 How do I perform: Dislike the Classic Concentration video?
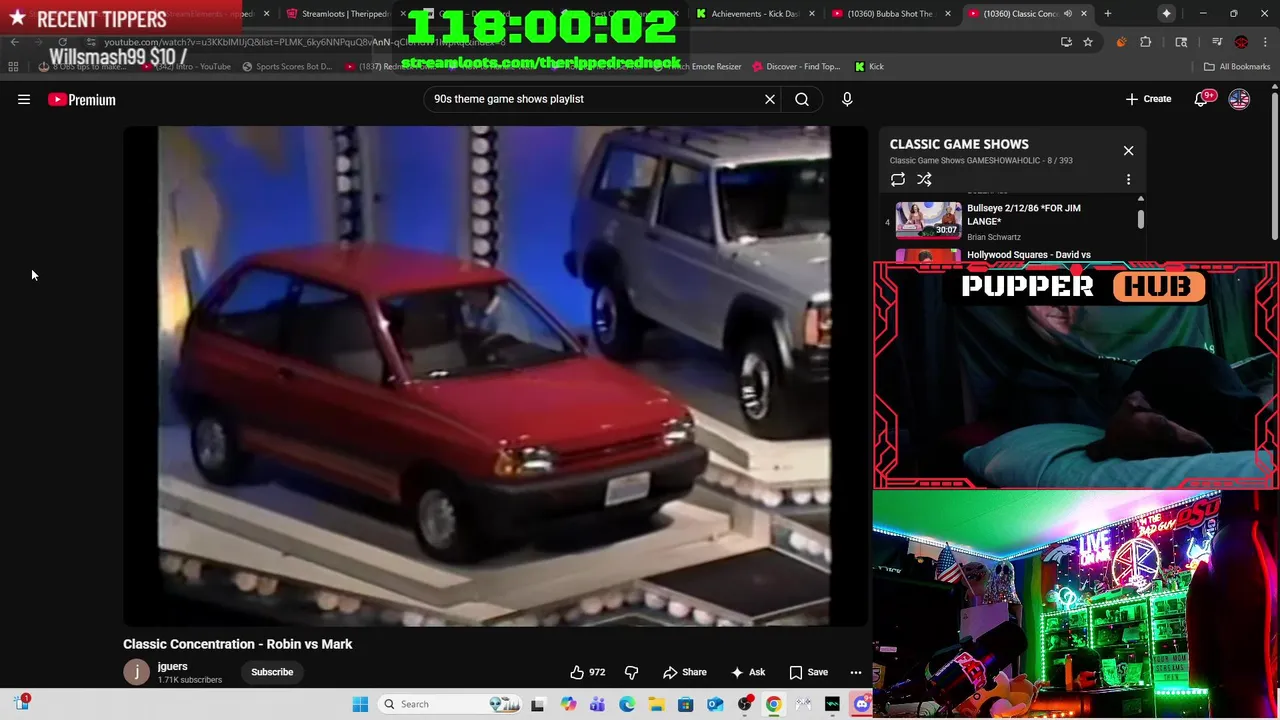[x=631, y=672]
